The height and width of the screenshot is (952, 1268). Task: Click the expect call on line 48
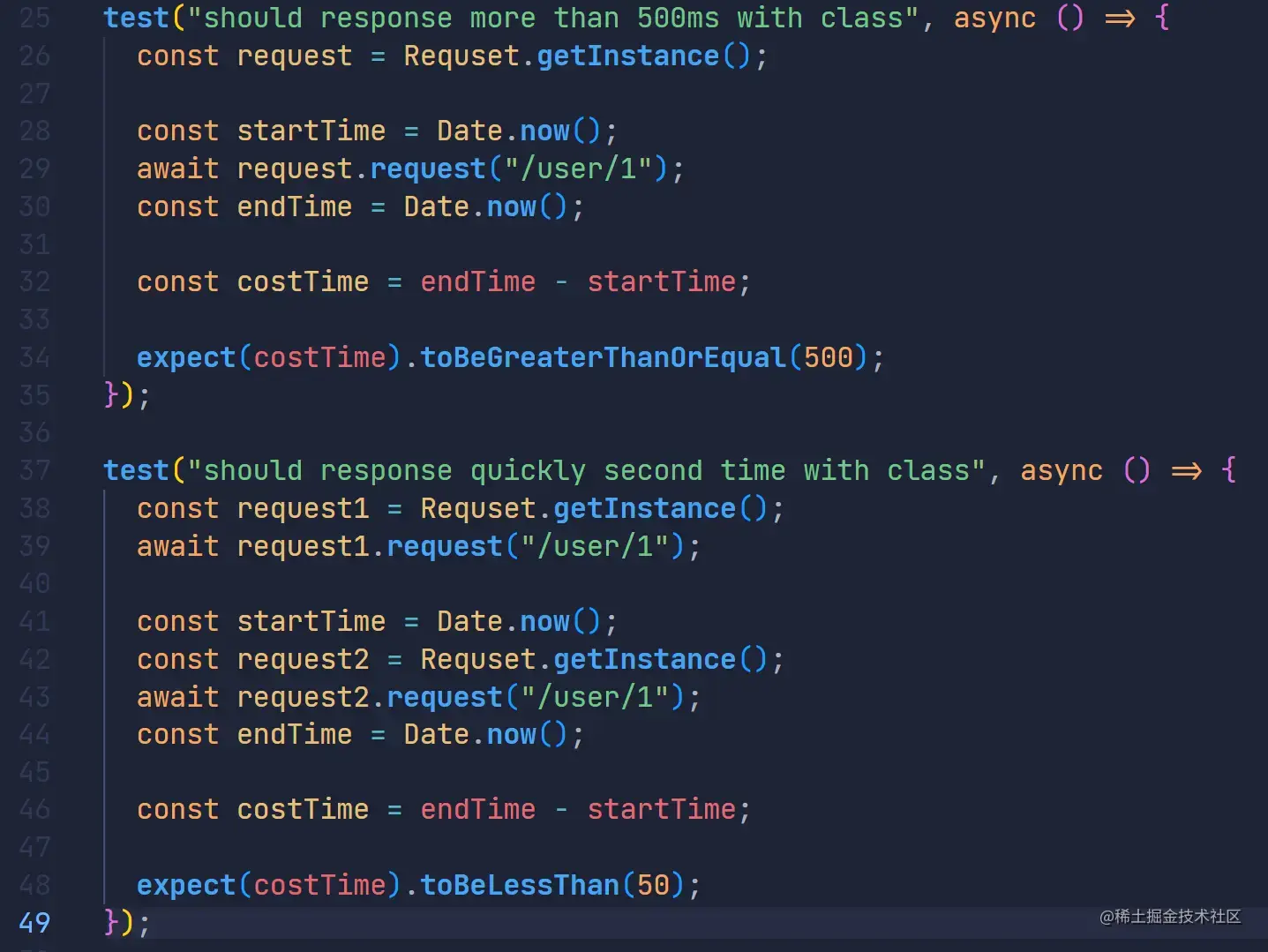186,885
